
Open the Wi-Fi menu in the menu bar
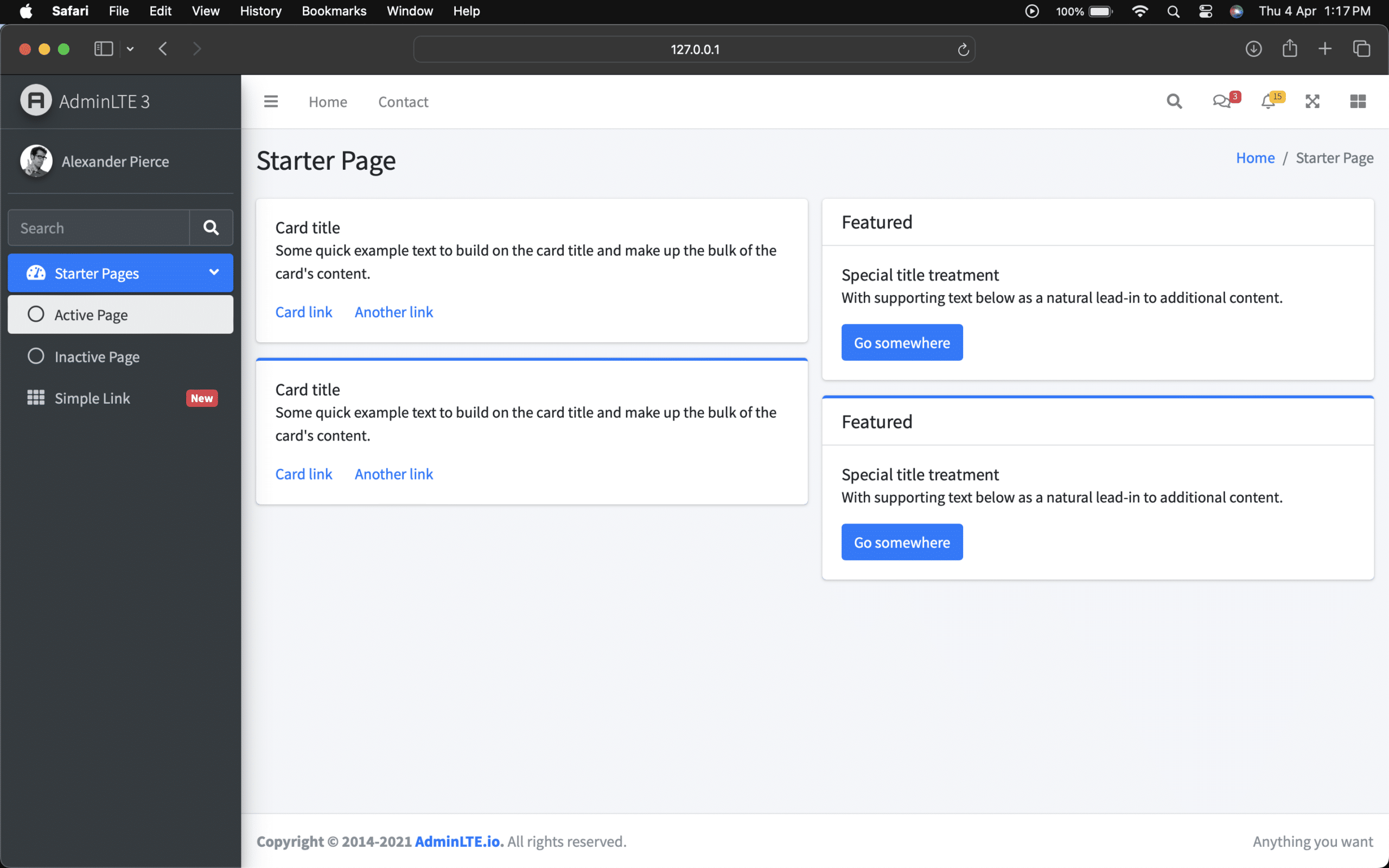point(1140,11)
